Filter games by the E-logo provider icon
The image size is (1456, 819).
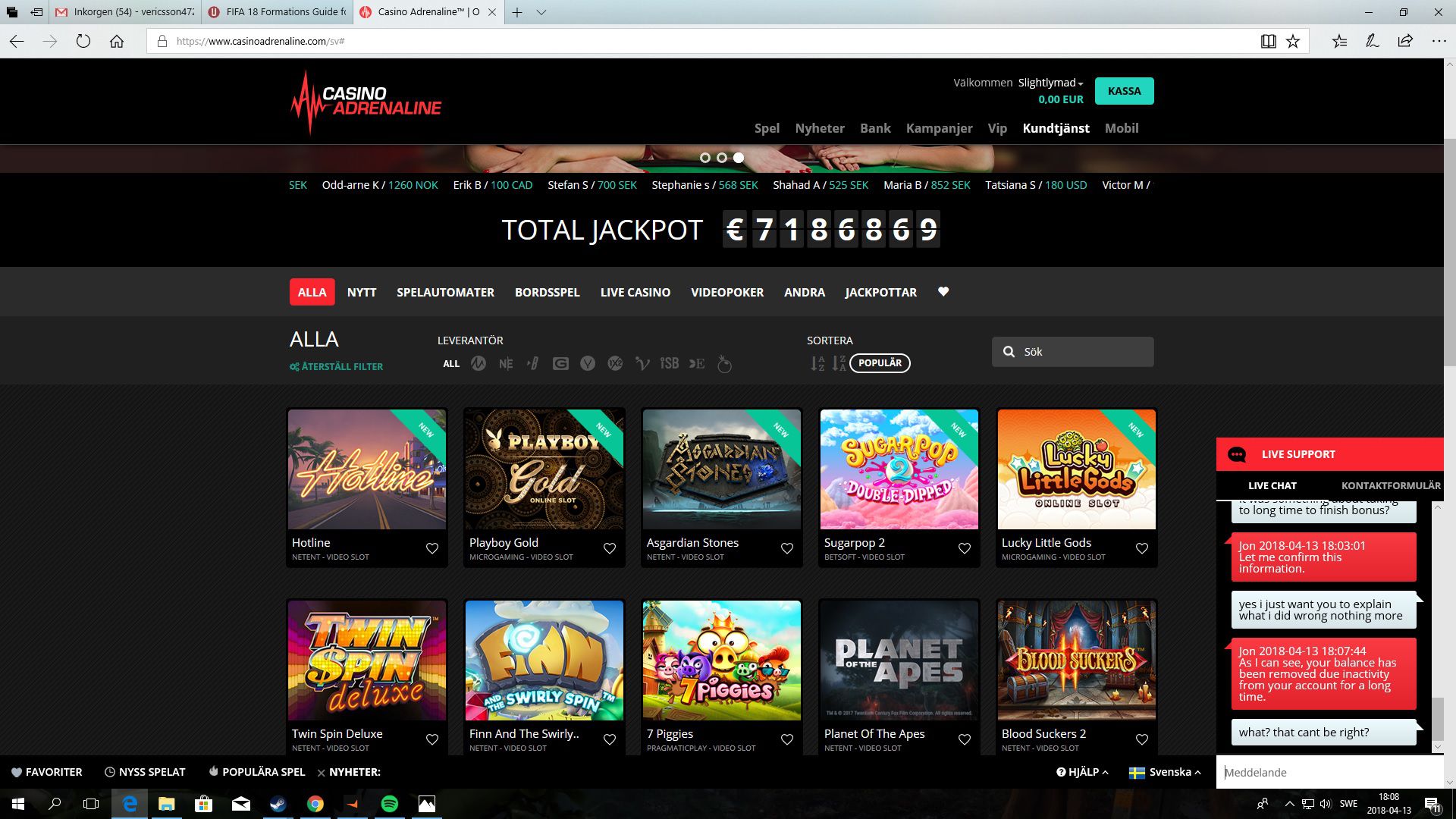[697, 364]
